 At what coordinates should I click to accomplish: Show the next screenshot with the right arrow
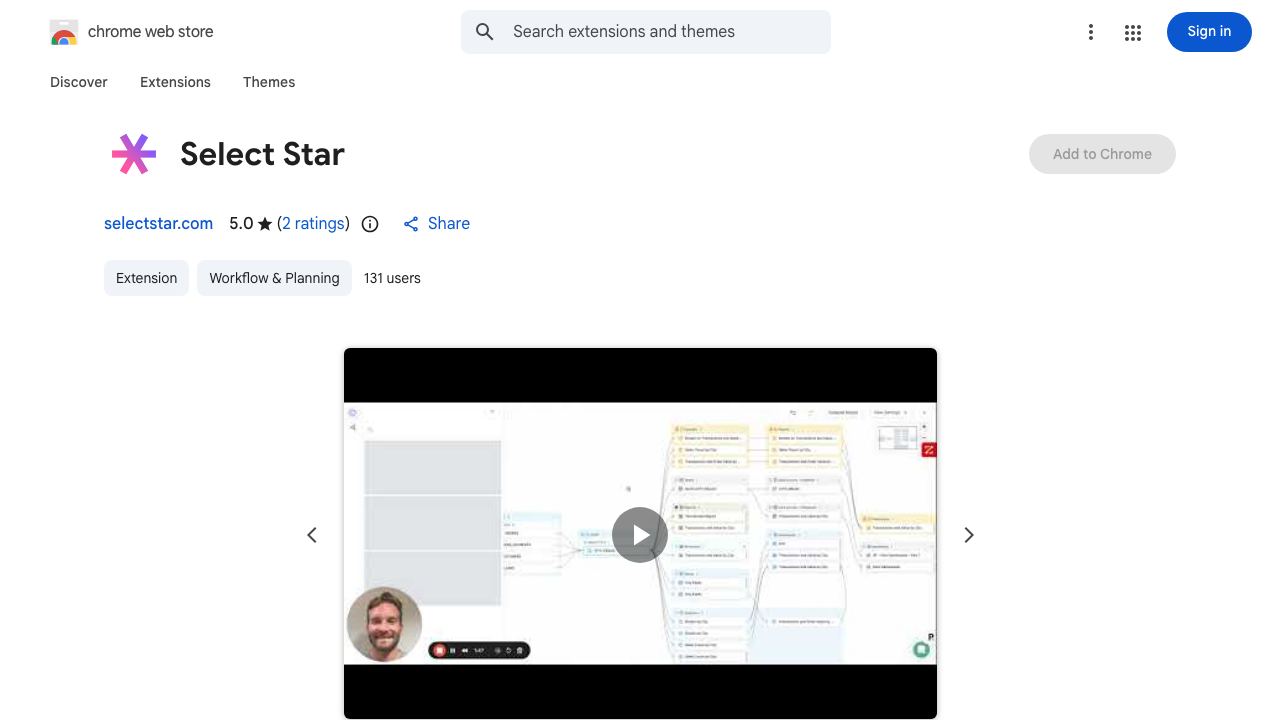[x=968, y=535]
